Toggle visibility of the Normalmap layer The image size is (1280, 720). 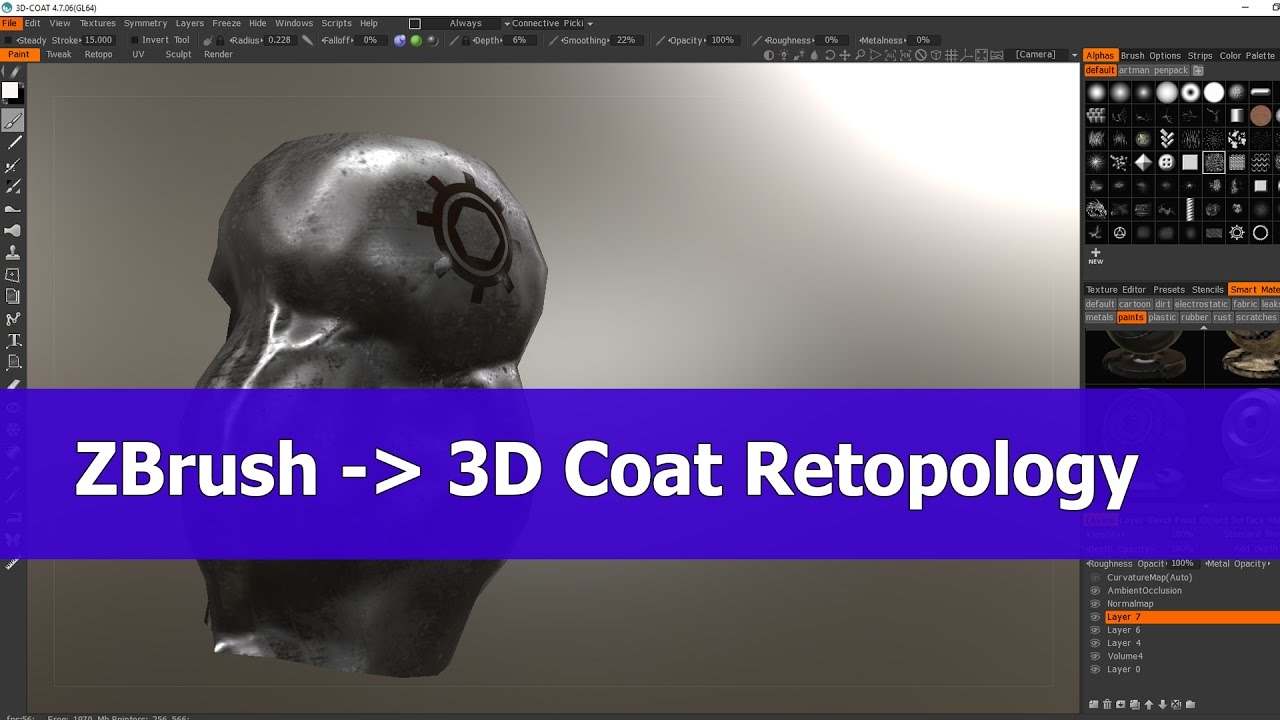pyautogui.click(x=1095, y=604)
